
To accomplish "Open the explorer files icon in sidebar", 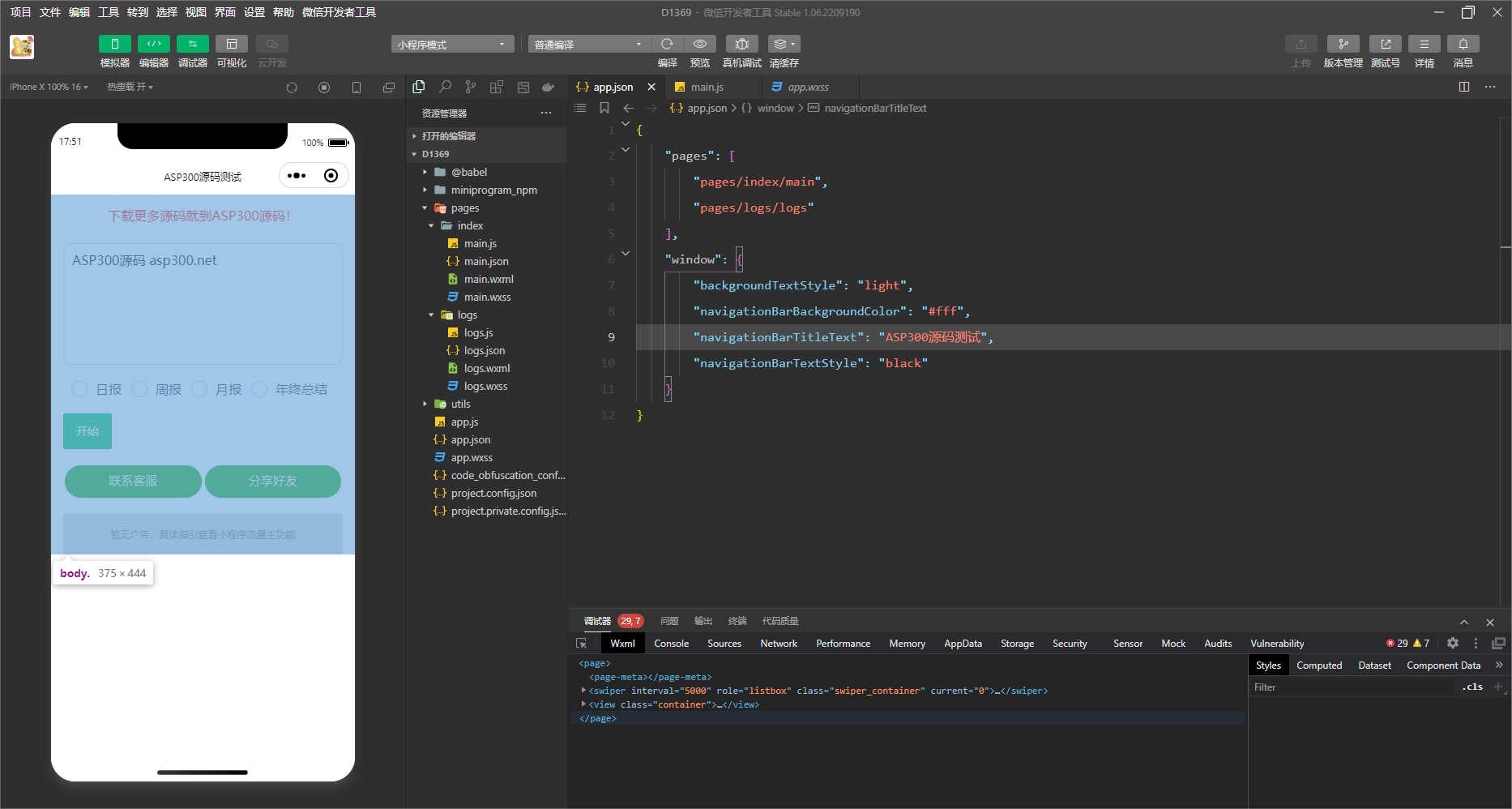I will 419,87.
